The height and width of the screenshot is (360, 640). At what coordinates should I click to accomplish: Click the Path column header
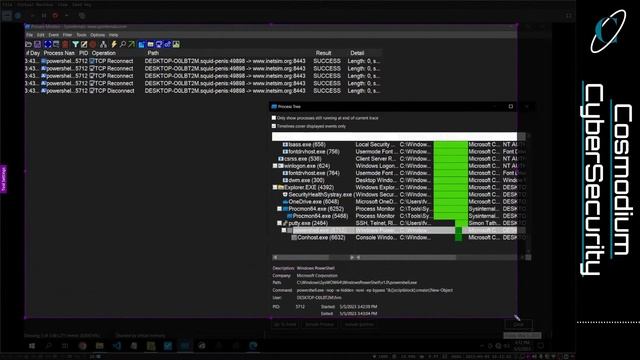pyautogui.click(x=153, y=53)
